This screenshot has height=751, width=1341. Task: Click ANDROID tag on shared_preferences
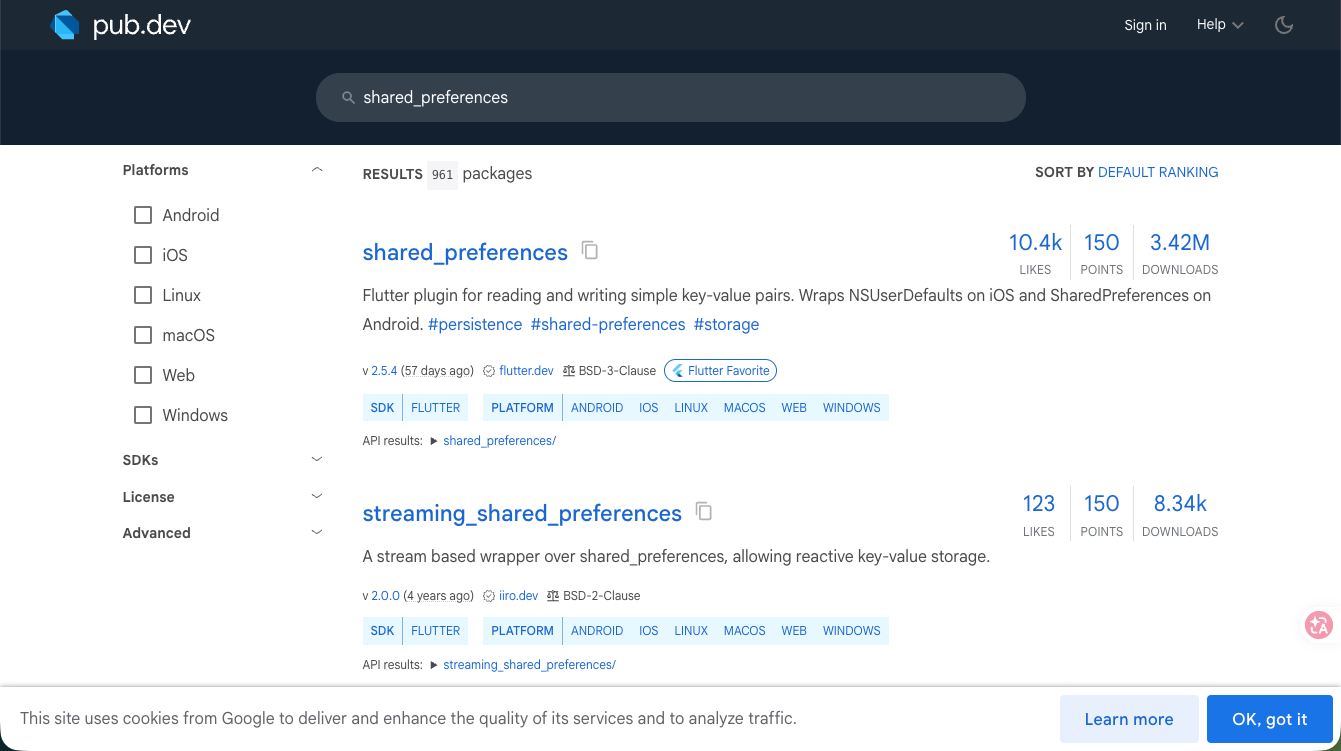coord(597,408)
